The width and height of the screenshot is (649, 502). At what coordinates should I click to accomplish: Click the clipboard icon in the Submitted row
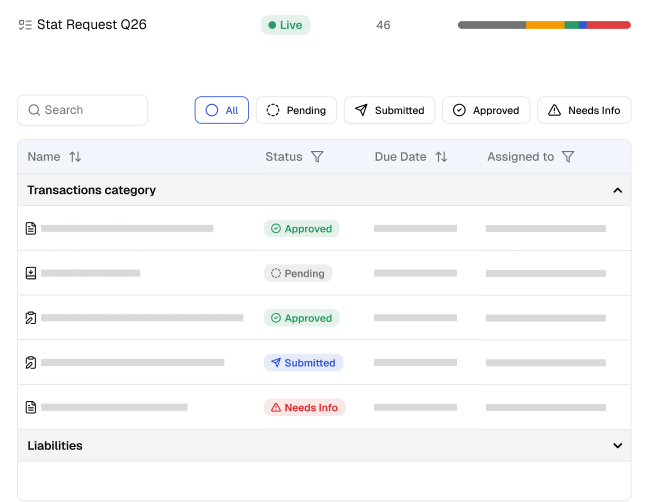[x=31, y=363]
